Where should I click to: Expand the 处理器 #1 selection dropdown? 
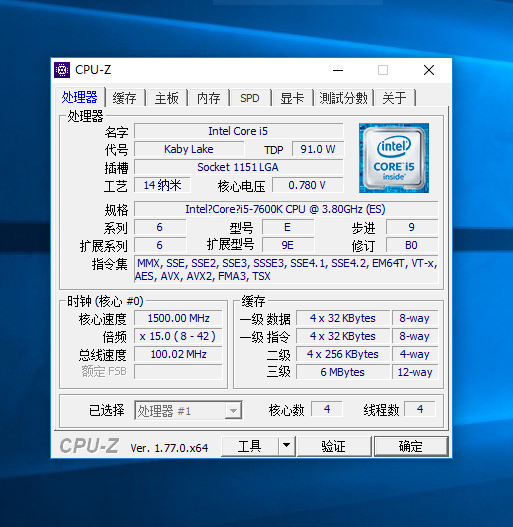(233, 410)
